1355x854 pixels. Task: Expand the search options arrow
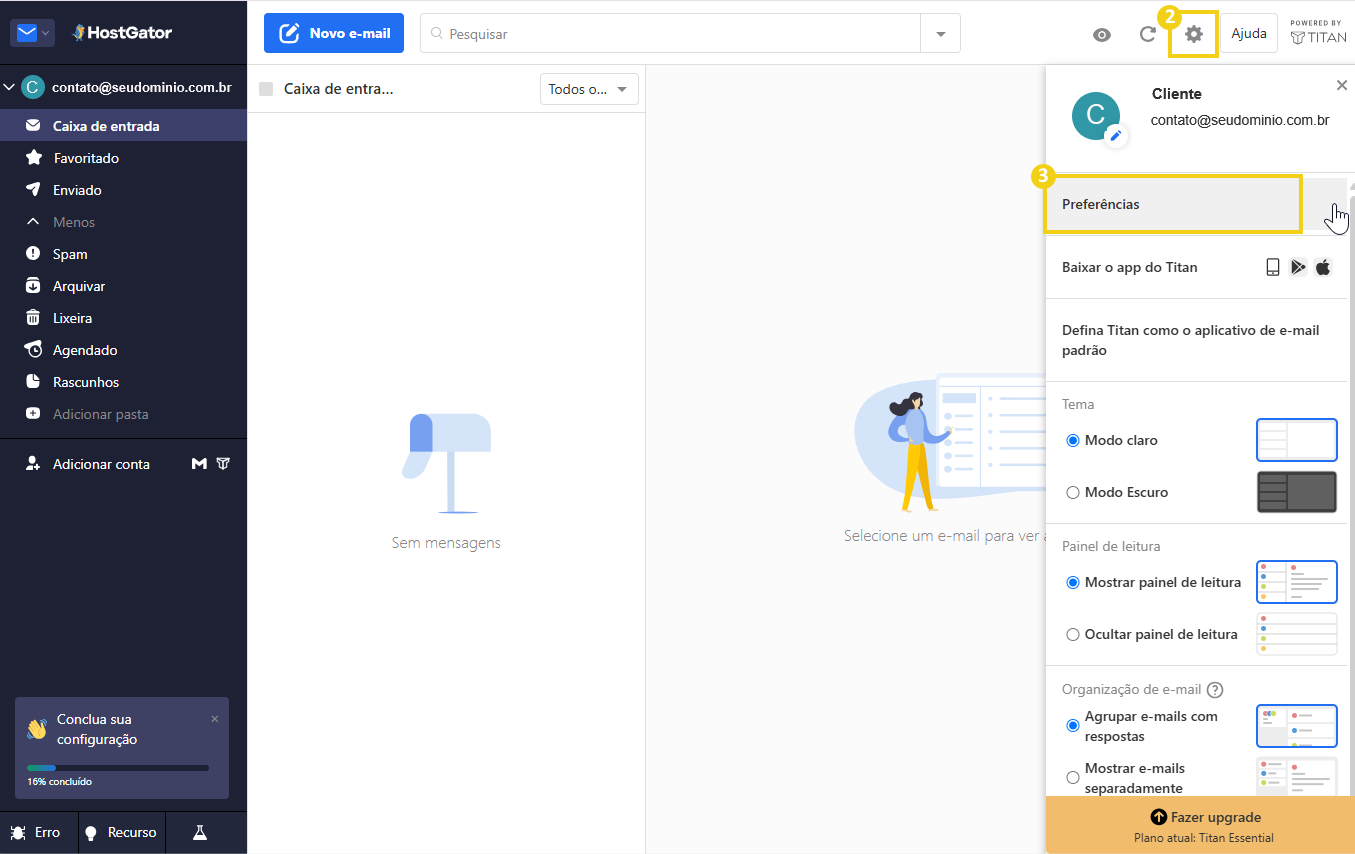[x=940, y=33]
